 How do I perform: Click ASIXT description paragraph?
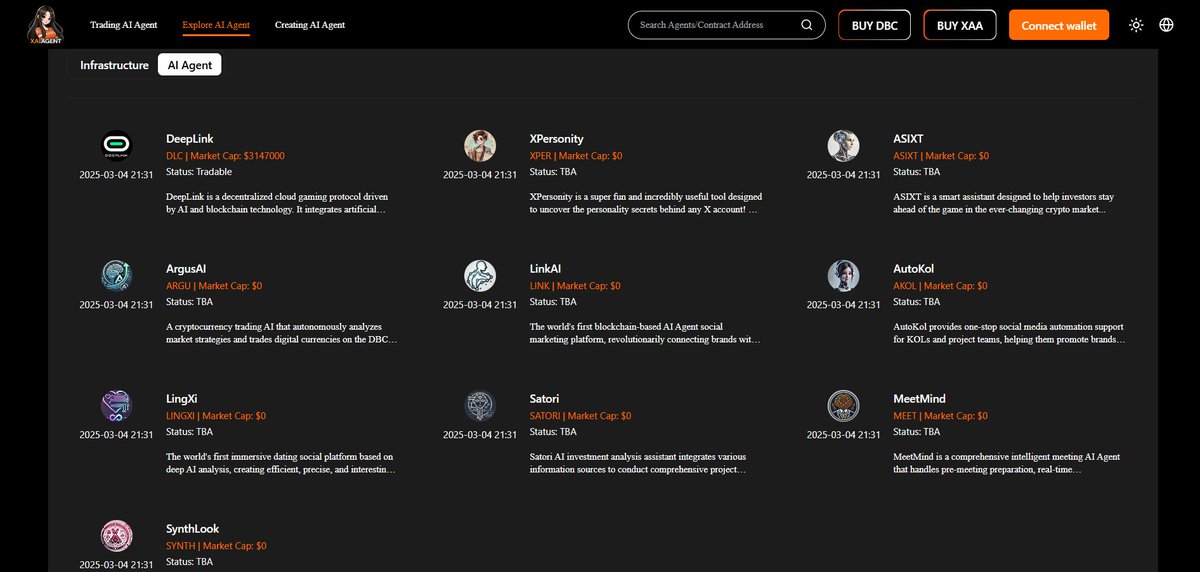[x=1004, y=203]
